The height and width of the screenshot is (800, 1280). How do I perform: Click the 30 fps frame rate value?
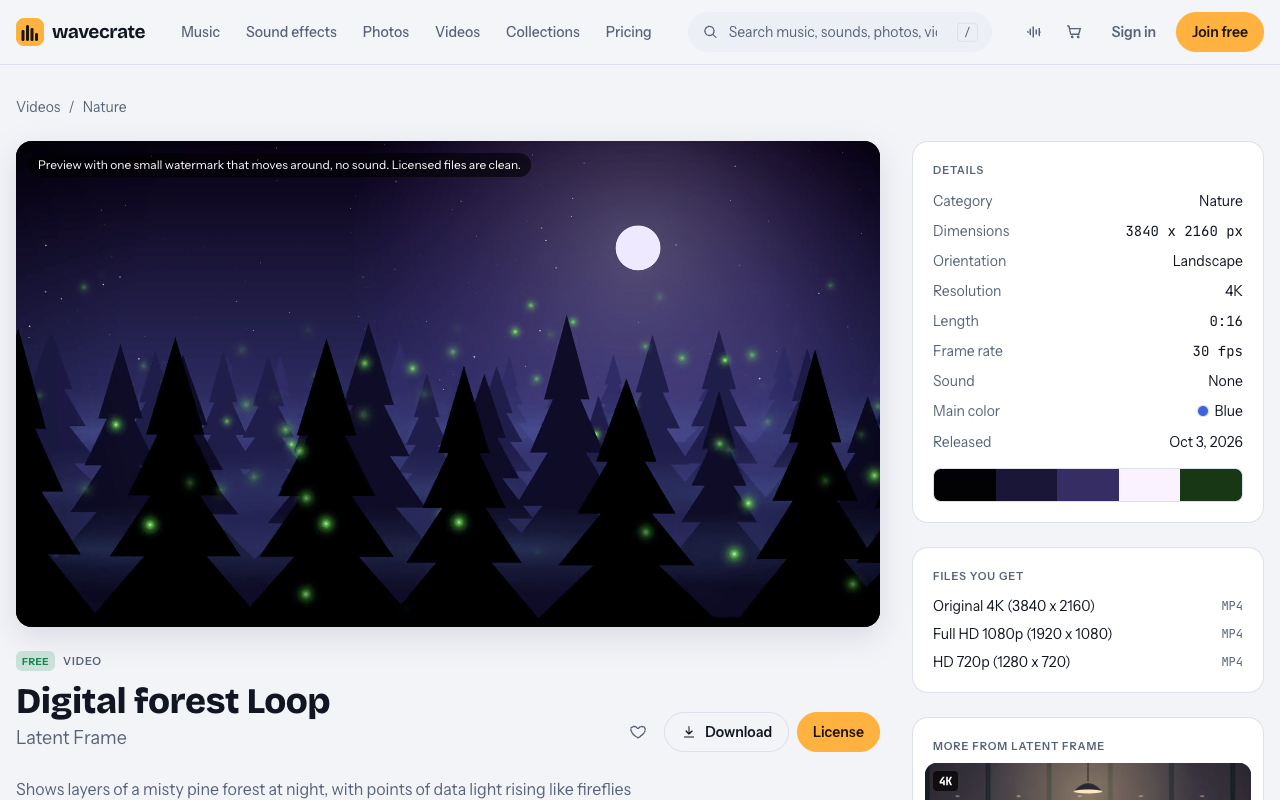pyautogui.click(x=1218, y=351)
